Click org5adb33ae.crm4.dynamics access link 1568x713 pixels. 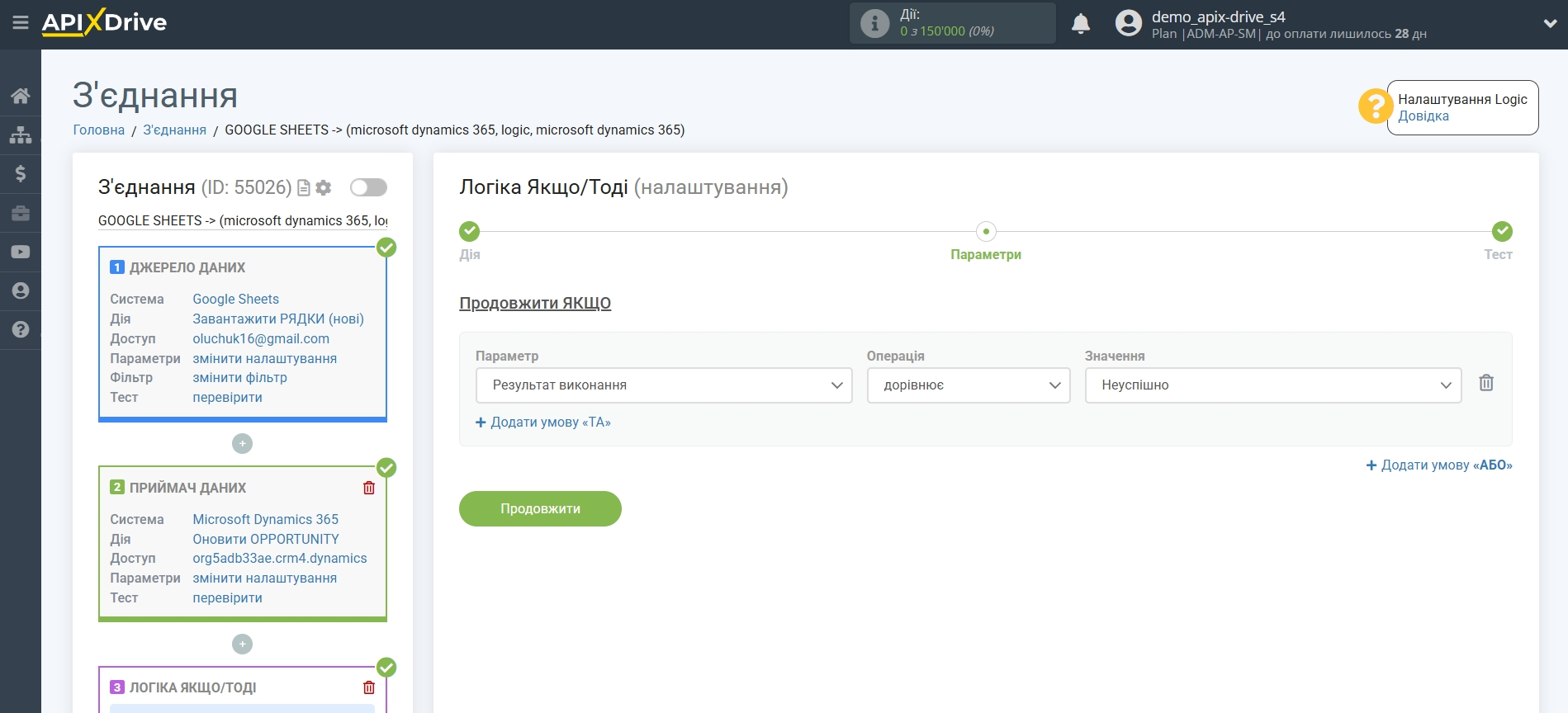[280, 559]
